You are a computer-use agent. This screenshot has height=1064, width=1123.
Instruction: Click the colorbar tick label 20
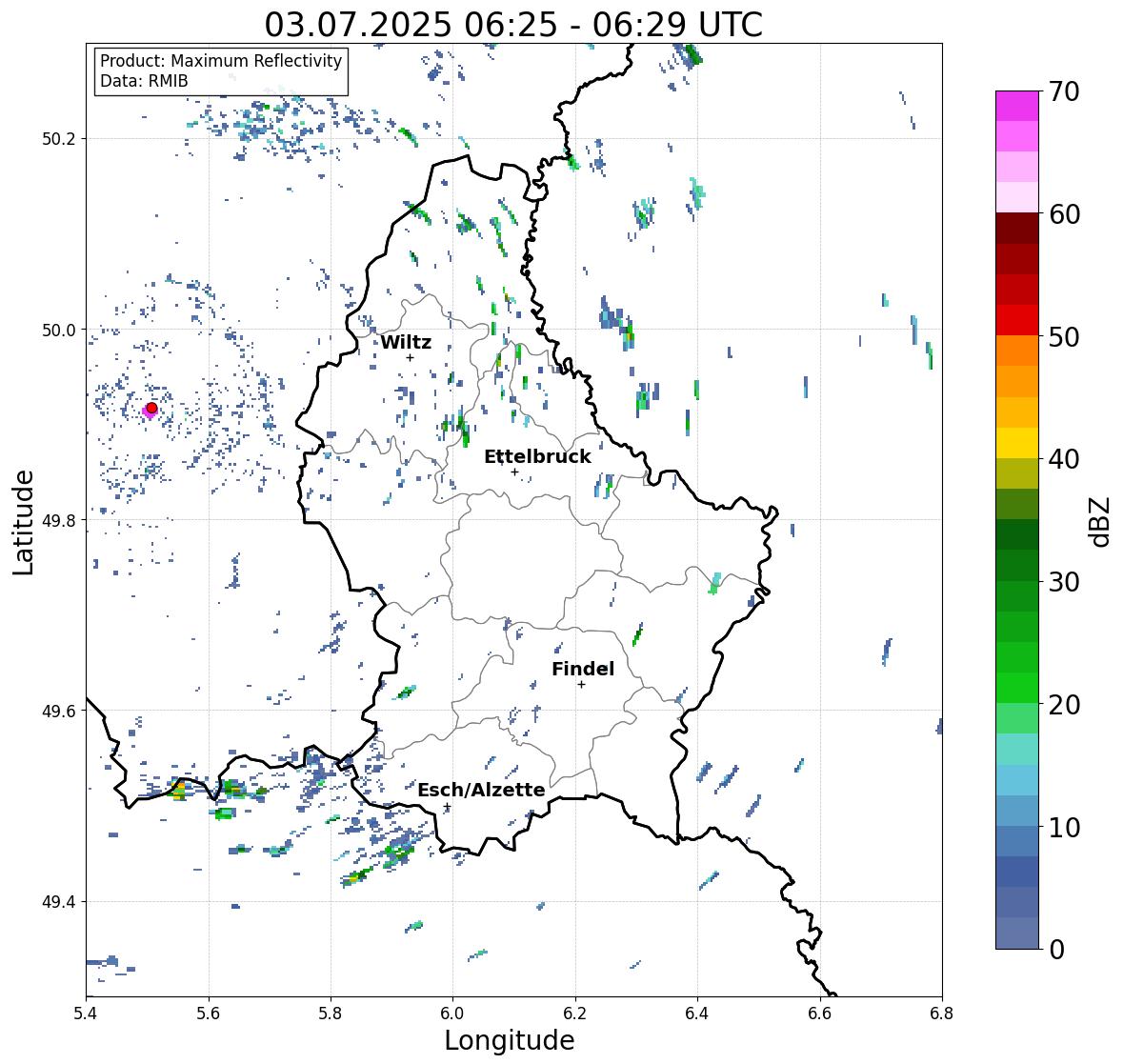(1063, 705)
